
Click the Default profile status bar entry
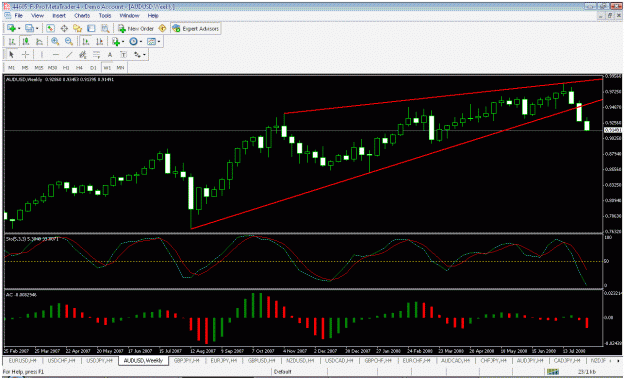283,372
